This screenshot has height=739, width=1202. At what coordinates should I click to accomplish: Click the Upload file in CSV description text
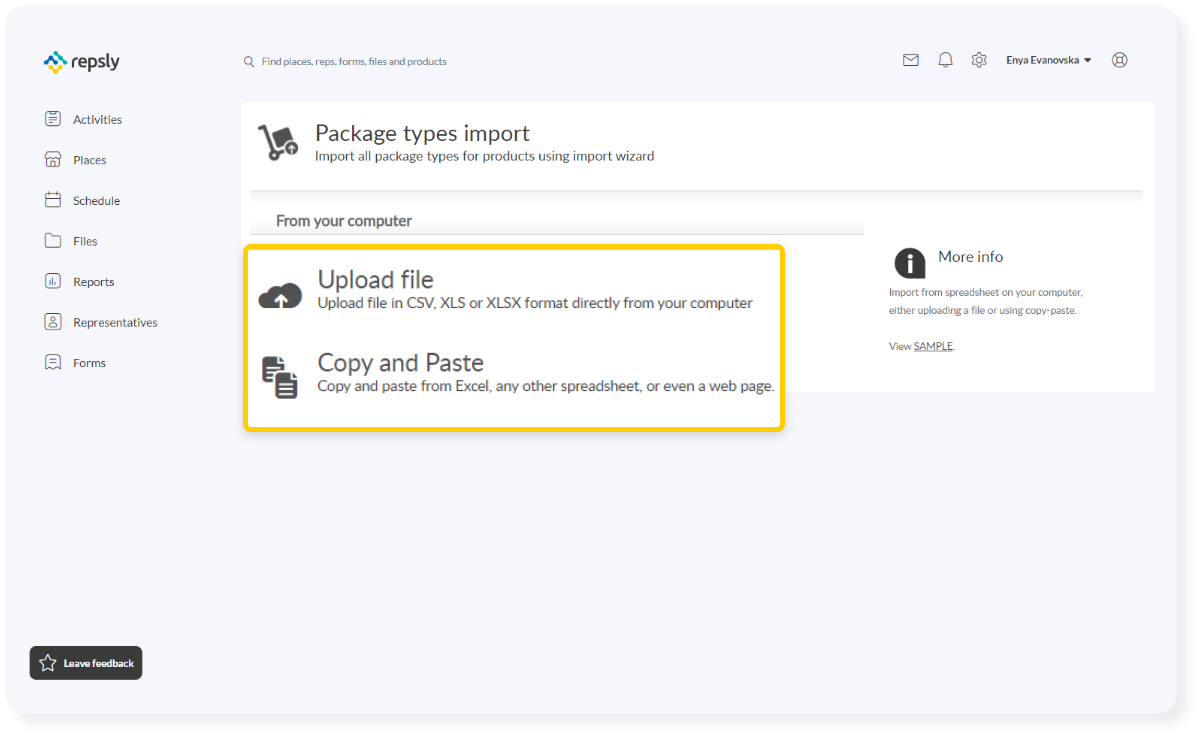click(535, 303)
